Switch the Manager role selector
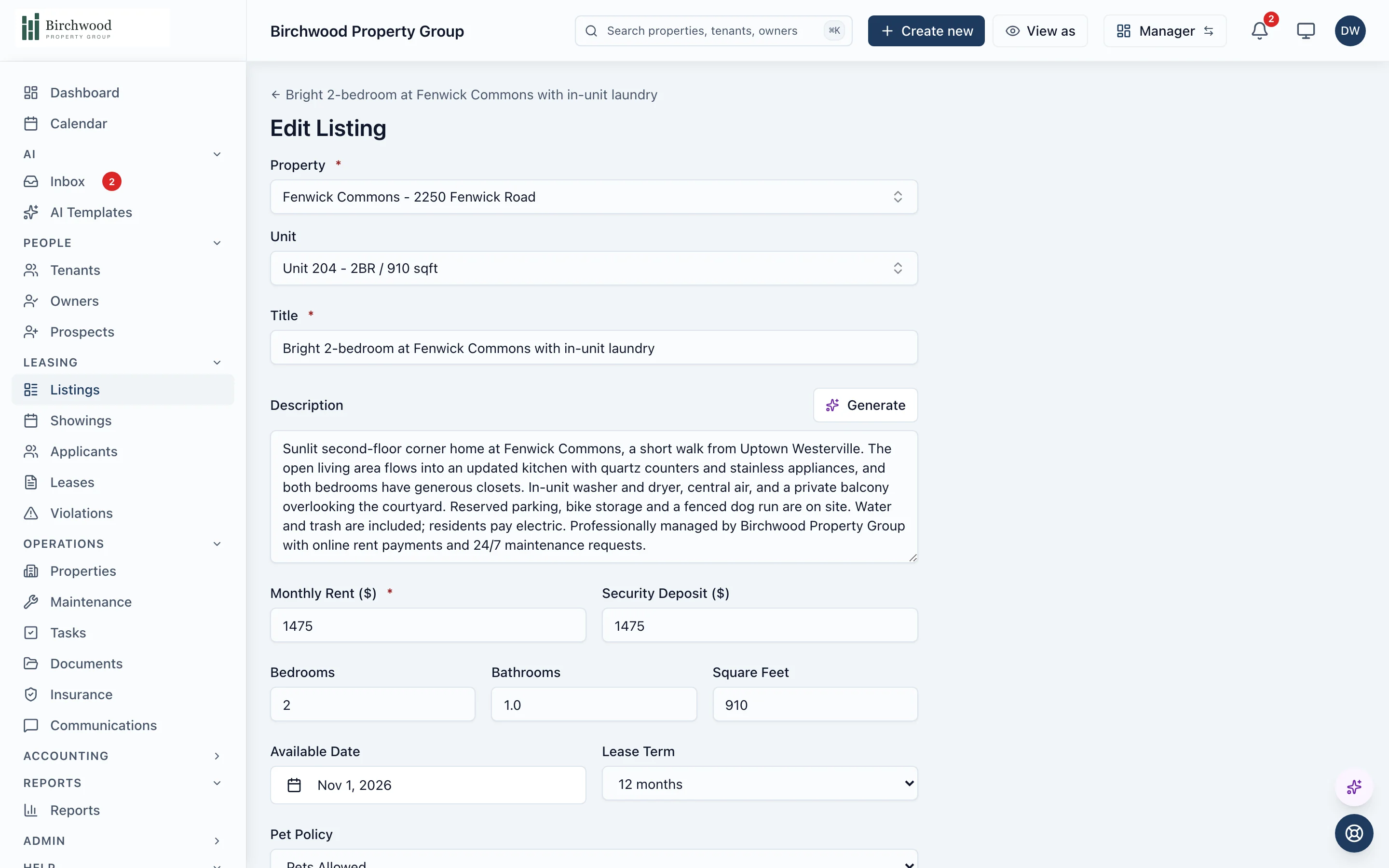 point(1165,31)
